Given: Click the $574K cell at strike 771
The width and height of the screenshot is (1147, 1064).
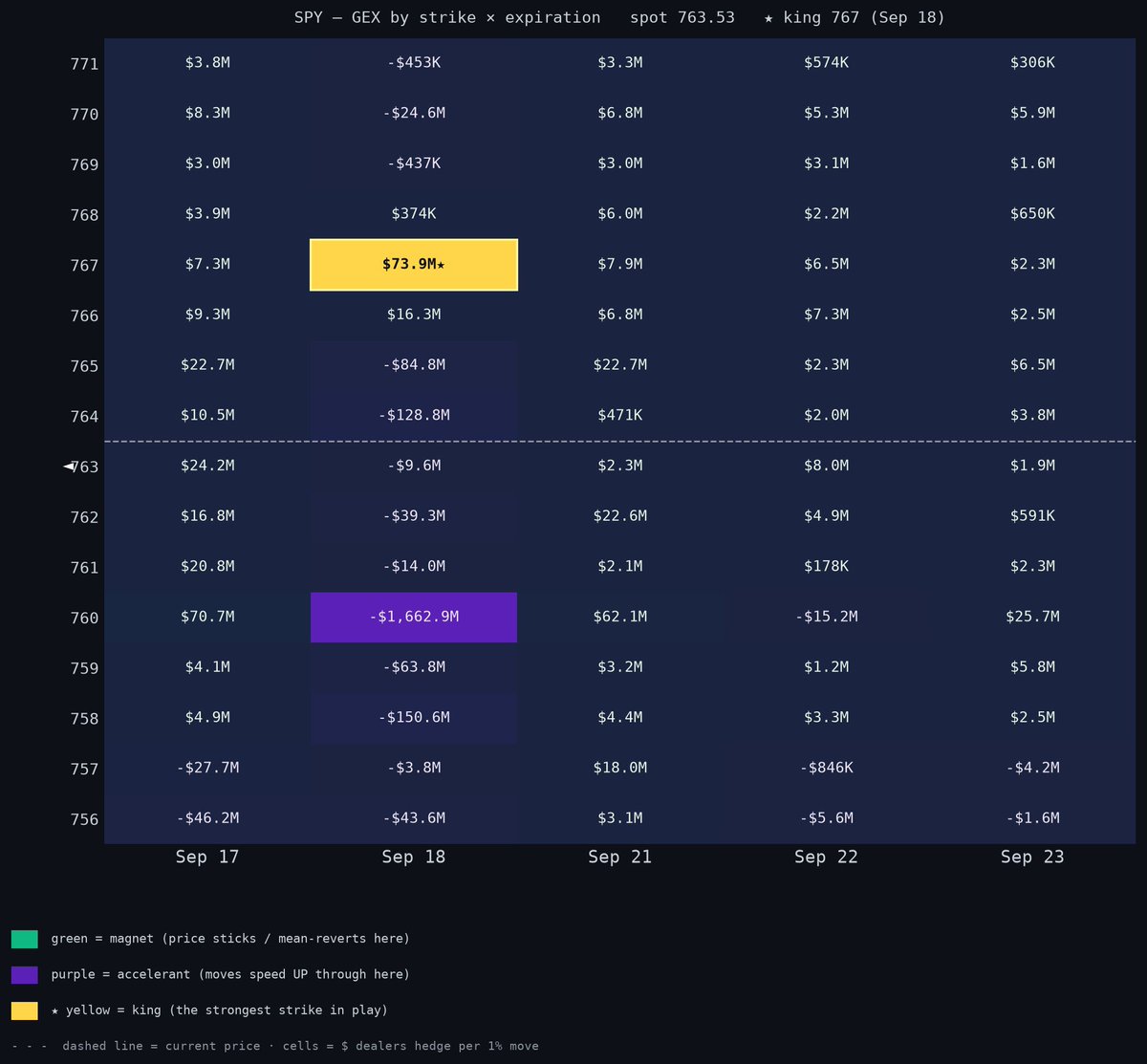Looking at the screenshot, I should click(x=827, y=63).
